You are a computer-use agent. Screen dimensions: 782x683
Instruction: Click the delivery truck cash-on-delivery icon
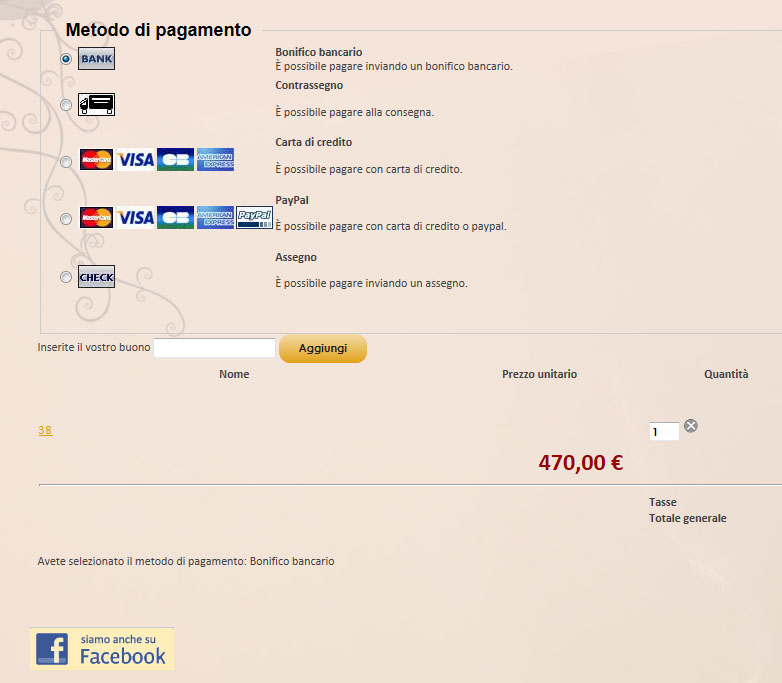96,104
